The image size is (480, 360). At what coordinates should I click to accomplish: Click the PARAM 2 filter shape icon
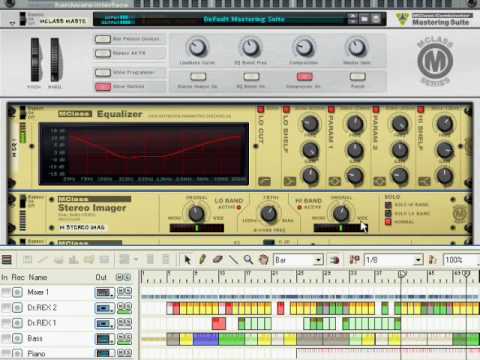pyautogui.click(x=379, y=181)
